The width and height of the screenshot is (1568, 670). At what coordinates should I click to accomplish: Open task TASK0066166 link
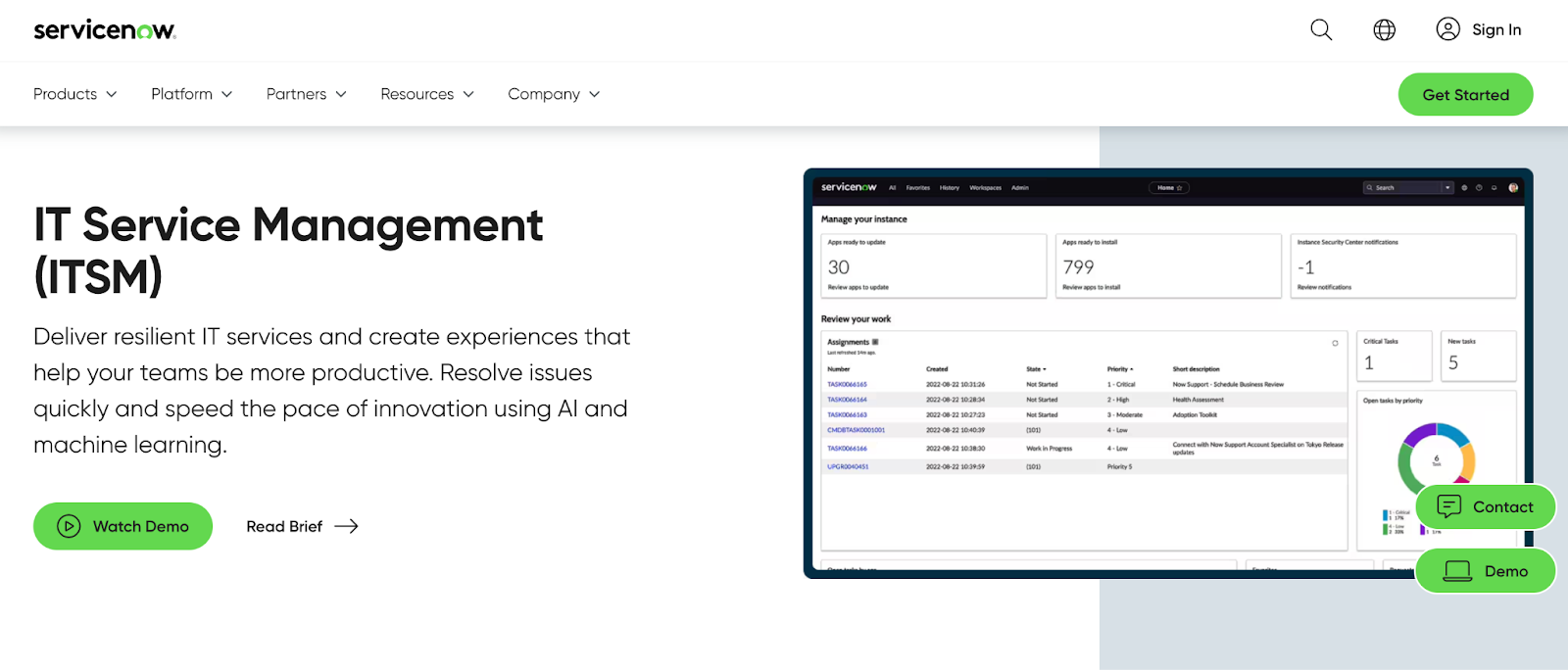[x=847, y=449]
